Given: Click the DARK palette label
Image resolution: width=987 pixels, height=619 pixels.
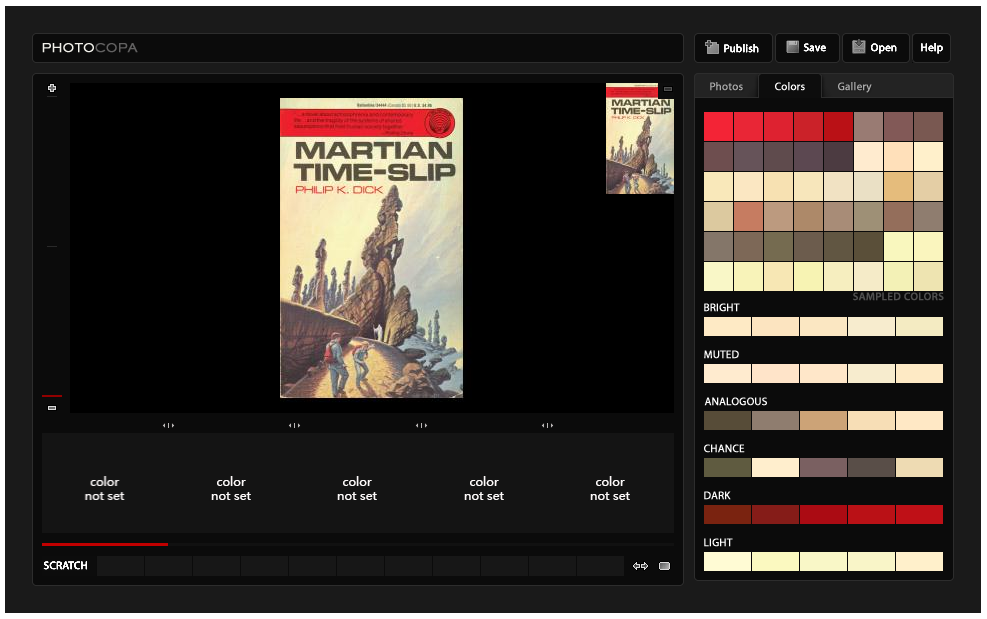Looking at the screenshot, I should pos(717,496).
